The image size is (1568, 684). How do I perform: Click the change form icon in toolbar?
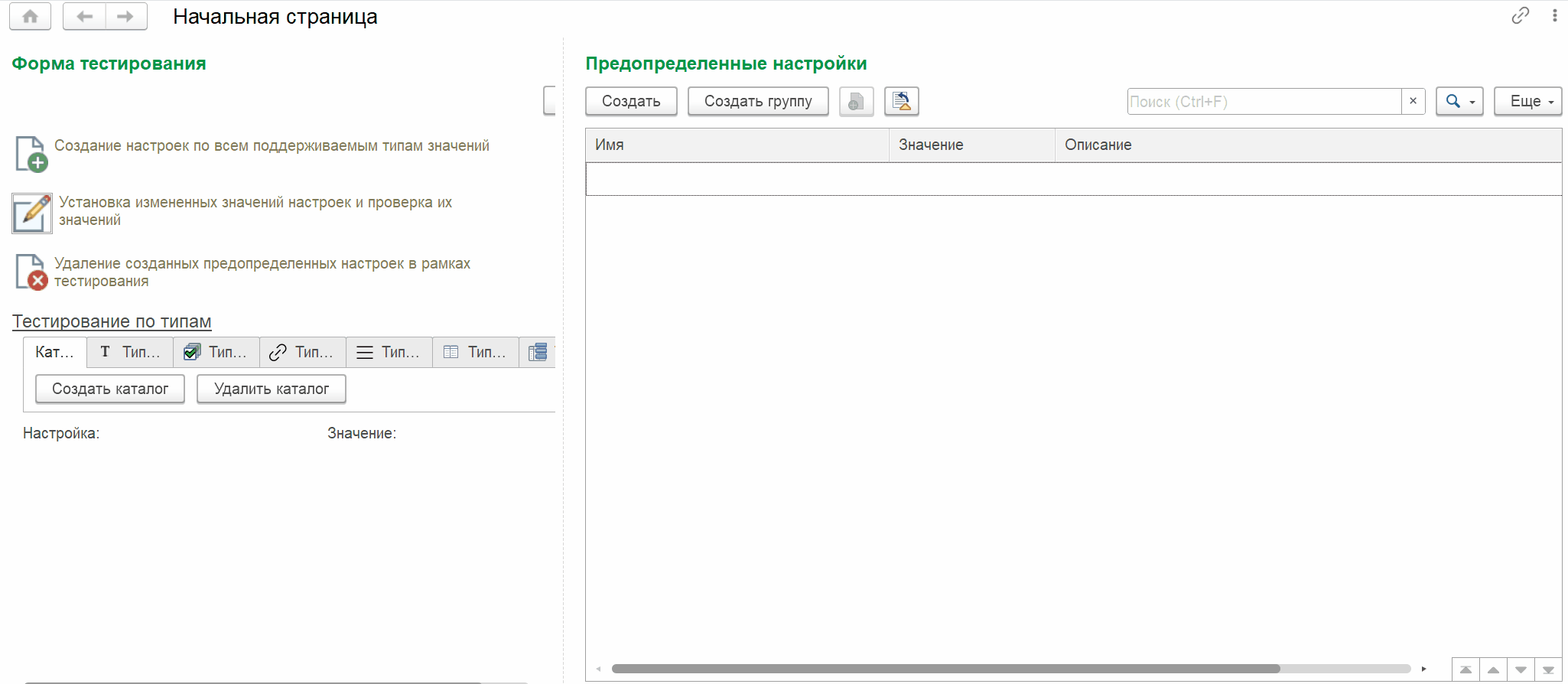902,101
